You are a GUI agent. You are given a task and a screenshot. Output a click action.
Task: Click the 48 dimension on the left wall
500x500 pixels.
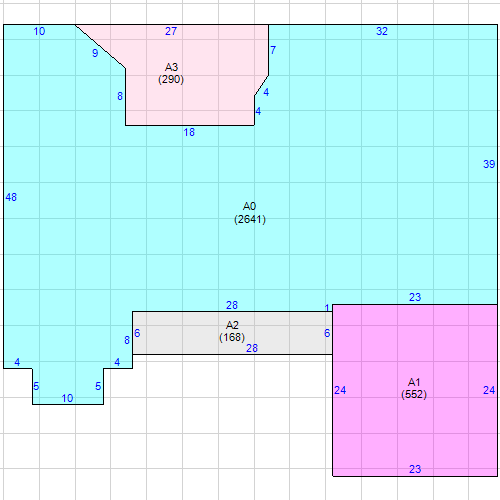tap(11, 197)
